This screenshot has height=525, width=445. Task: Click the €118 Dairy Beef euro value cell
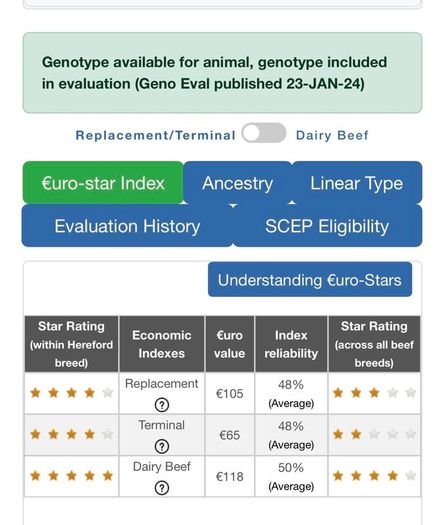(x=230, y=476)
